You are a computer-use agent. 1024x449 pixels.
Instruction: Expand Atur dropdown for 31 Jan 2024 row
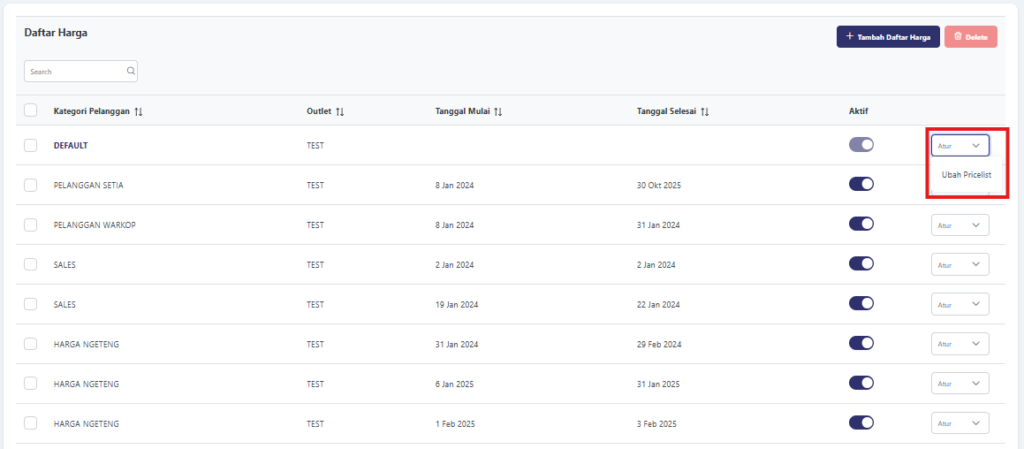960,344
